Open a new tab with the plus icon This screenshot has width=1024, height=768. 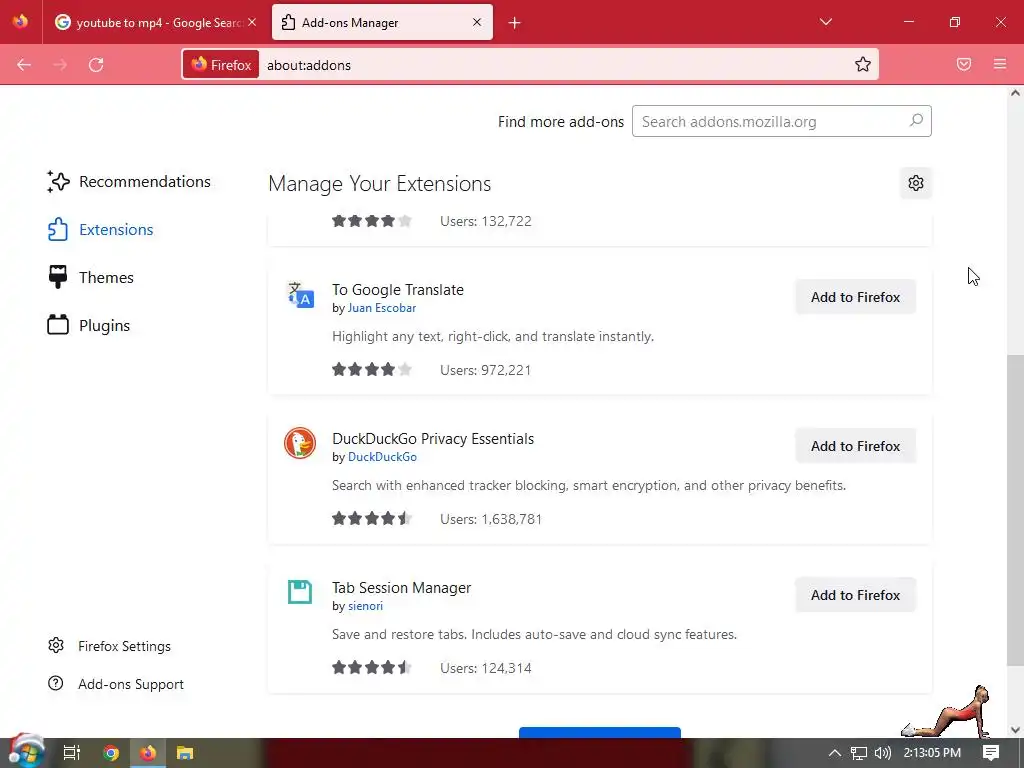coord(515,23)
